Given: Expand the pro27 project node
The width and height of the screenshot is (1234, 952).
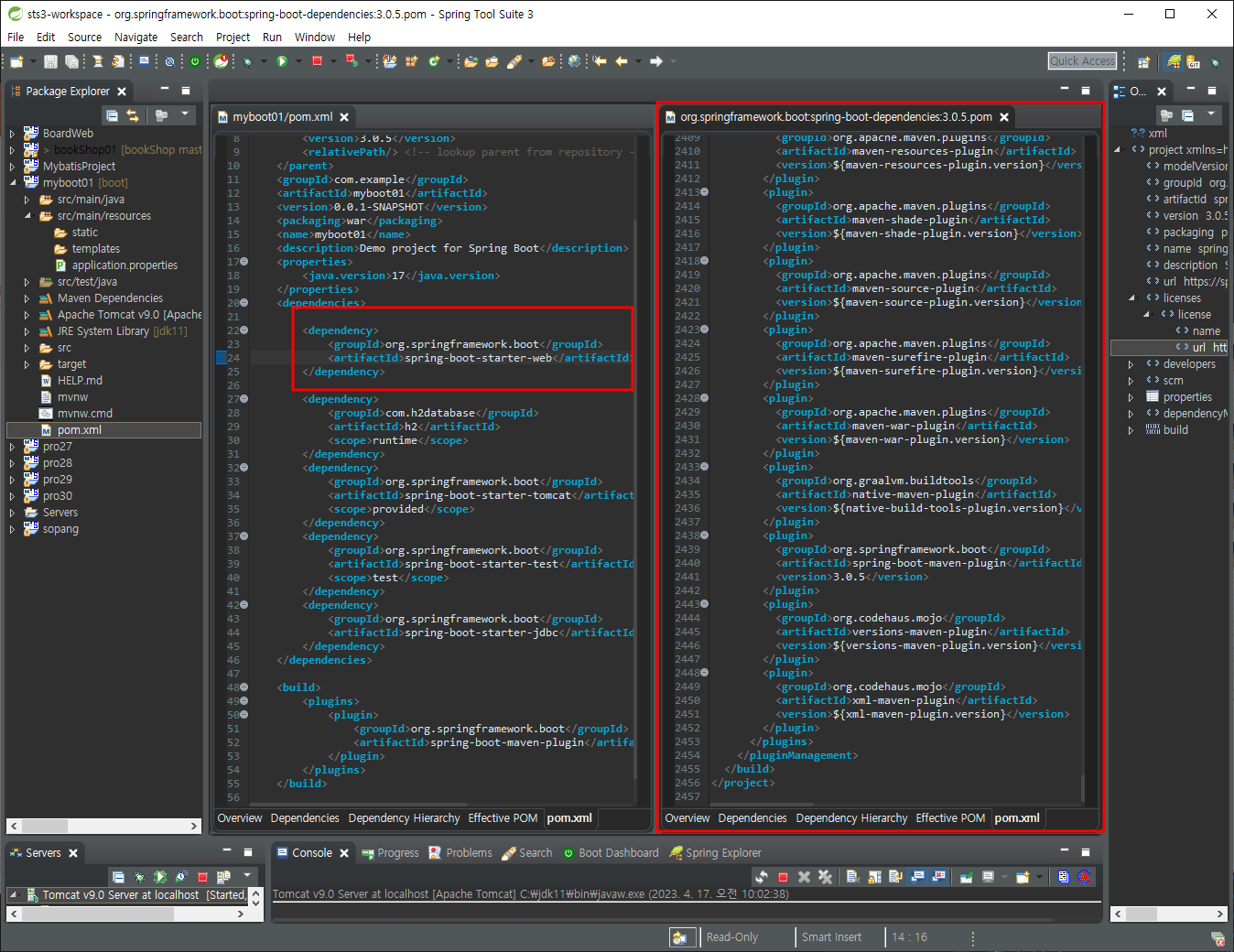Looking at the screenshot, I should pyautogui.click(x=13, y=447).
